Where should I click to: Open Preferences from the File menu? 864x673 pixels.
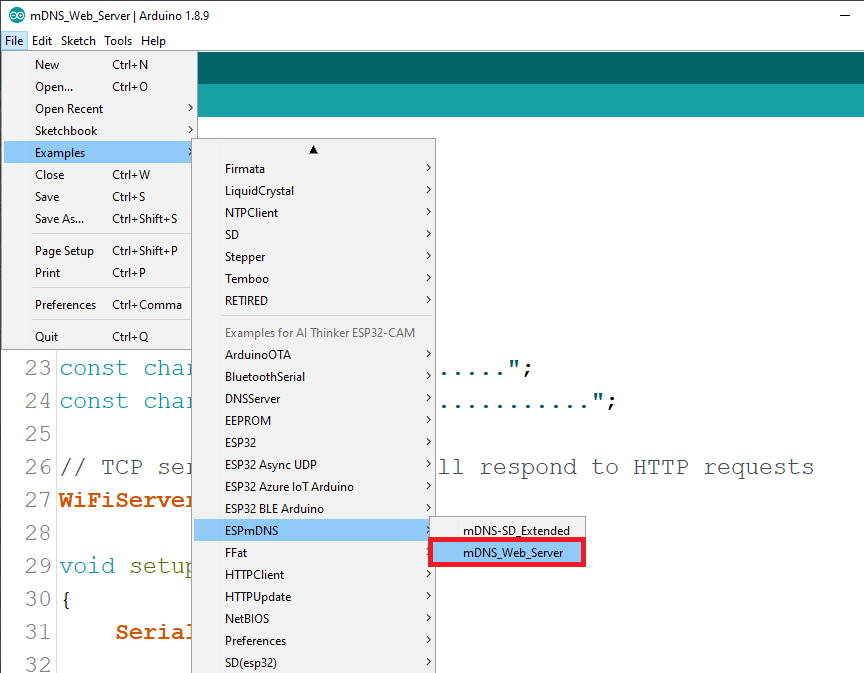99,305
